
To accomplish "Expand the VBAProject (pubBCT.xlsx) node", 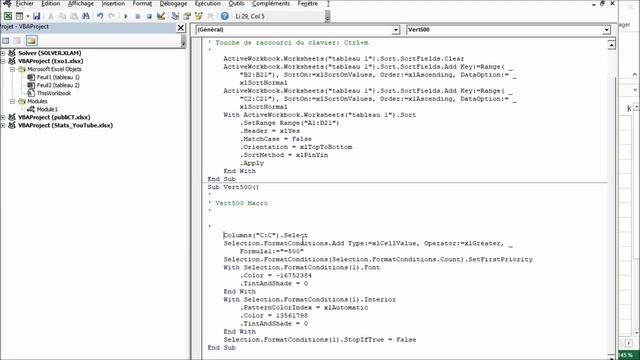I will 3,117.
